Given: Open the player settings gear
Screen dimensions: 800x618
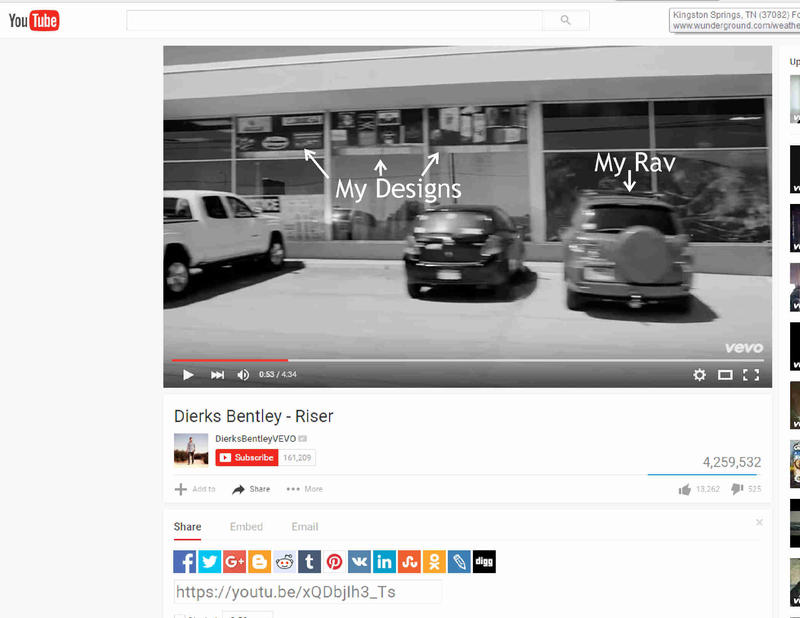Looking at the screenshot, I should tap(699, 375).
